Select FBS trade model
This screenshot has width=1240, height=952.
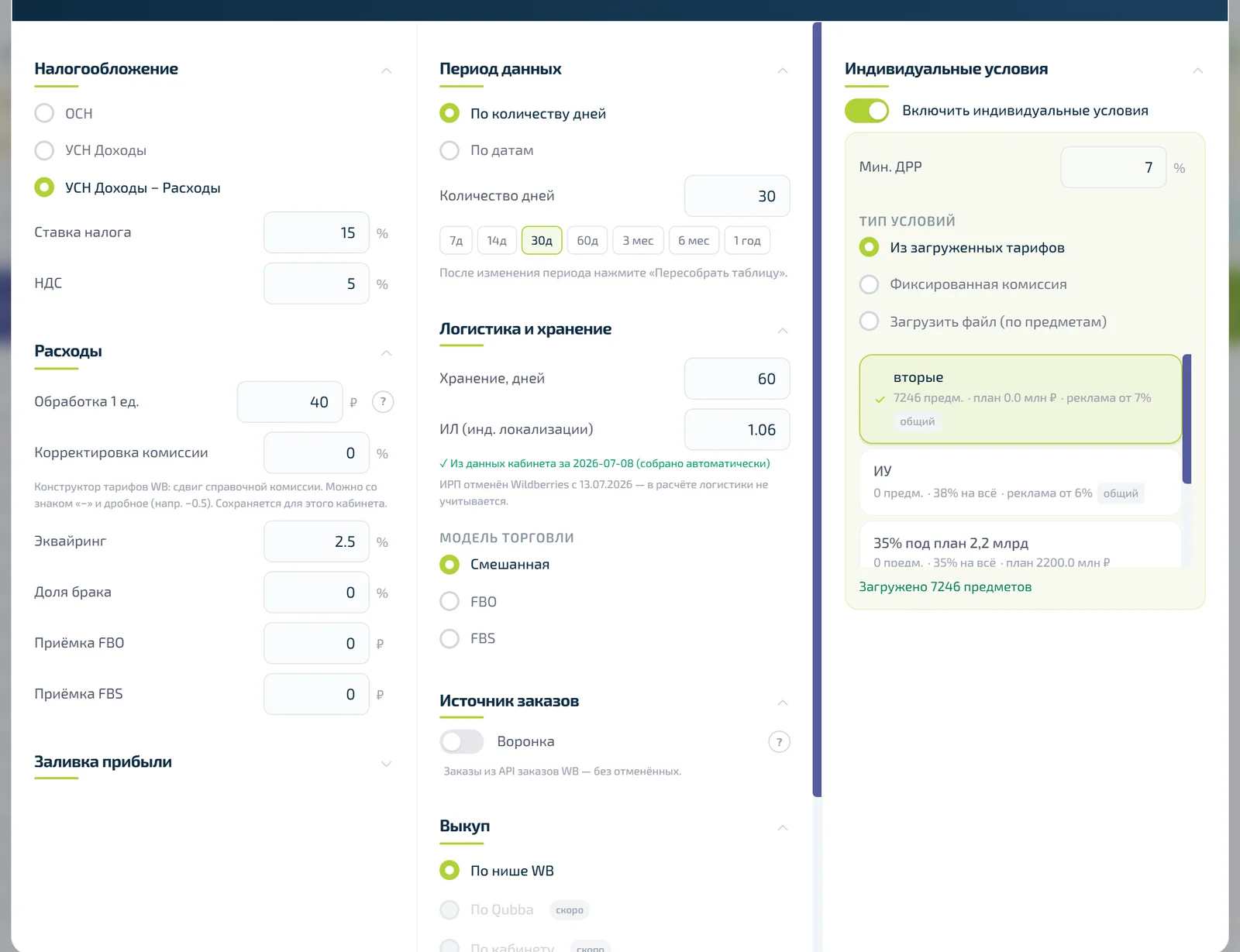tap(449, 638)
